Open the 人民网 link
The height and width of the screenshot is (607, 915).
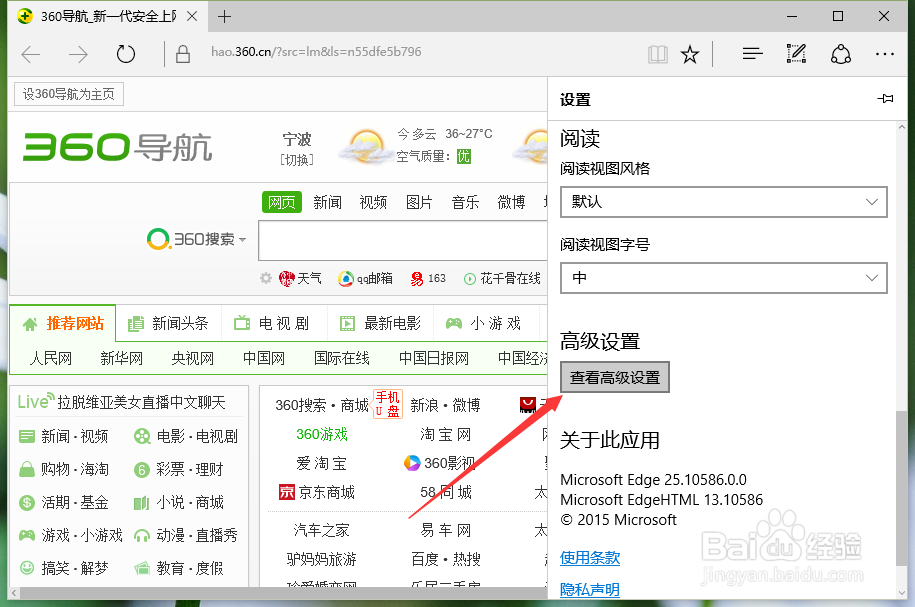pos(51,358)
